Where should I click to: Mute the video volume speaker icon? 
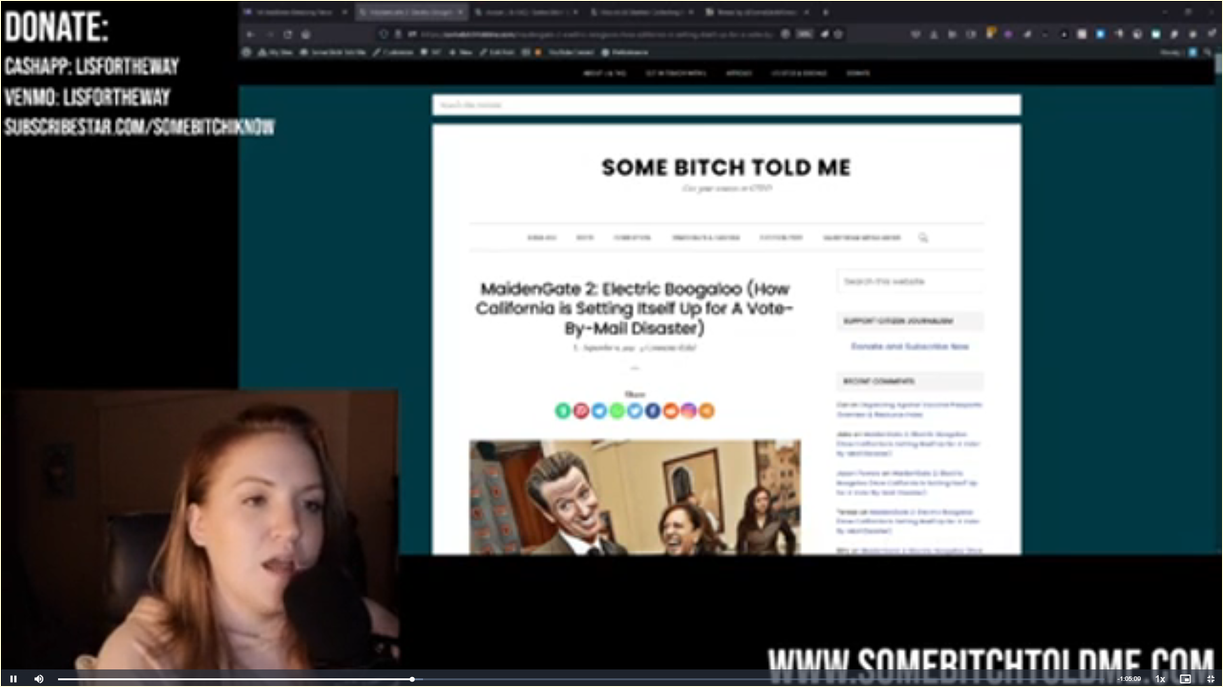click(x=39, y=679)
